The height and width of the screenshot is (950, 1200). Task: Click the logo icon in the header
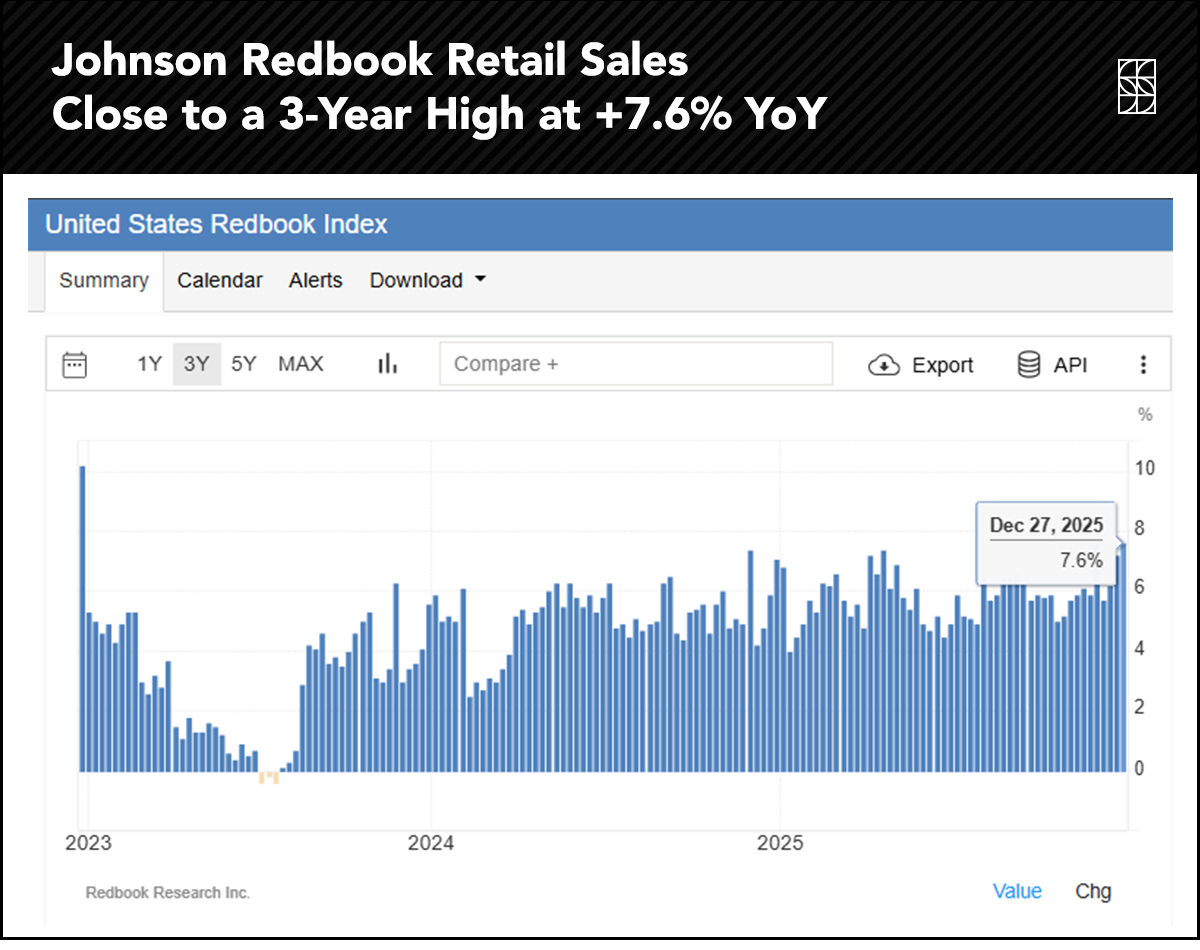(1137, 87)
